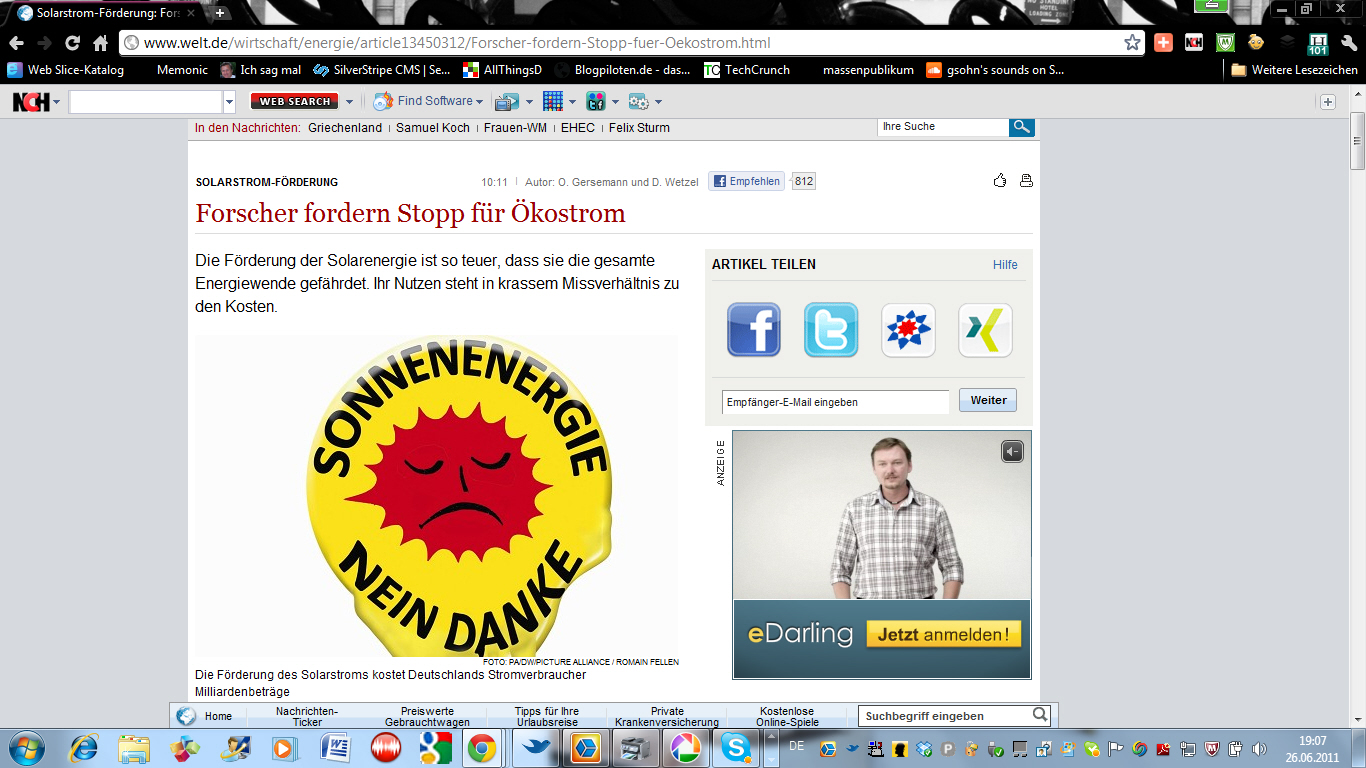Open the Griechenland news link
Screen dimensions: 1366x768
pyautogui.click(x=345, y=128)
